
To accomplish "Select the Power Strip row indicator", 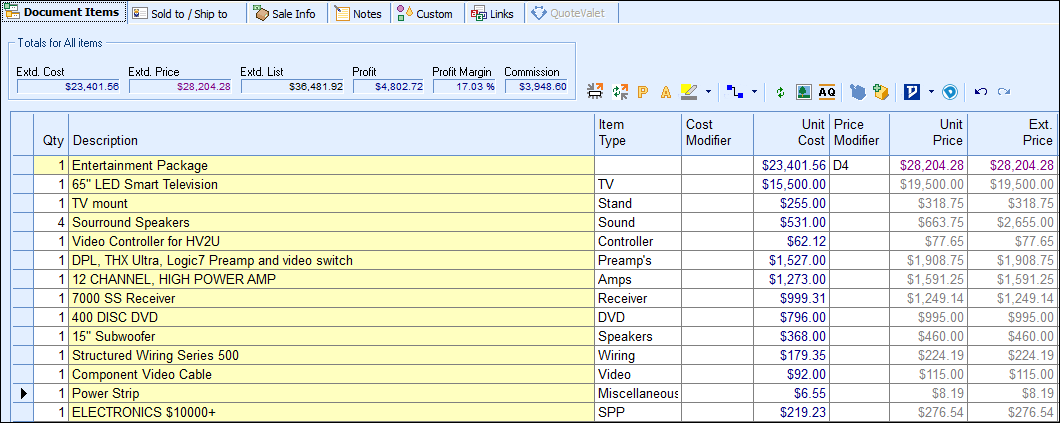I will coord(22,393).
